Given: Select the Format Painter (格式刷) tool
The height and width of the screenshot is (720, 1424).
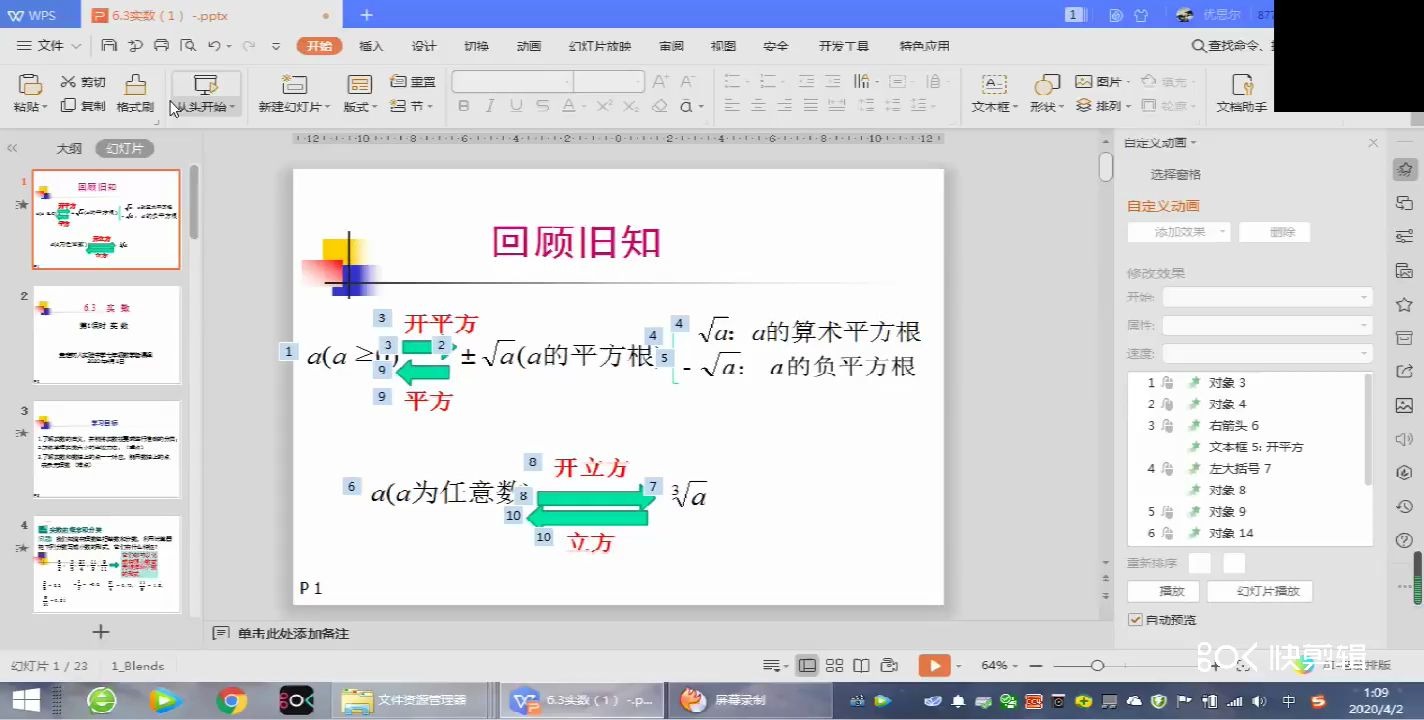Looking at the screenshot, I should click(137, 90).
